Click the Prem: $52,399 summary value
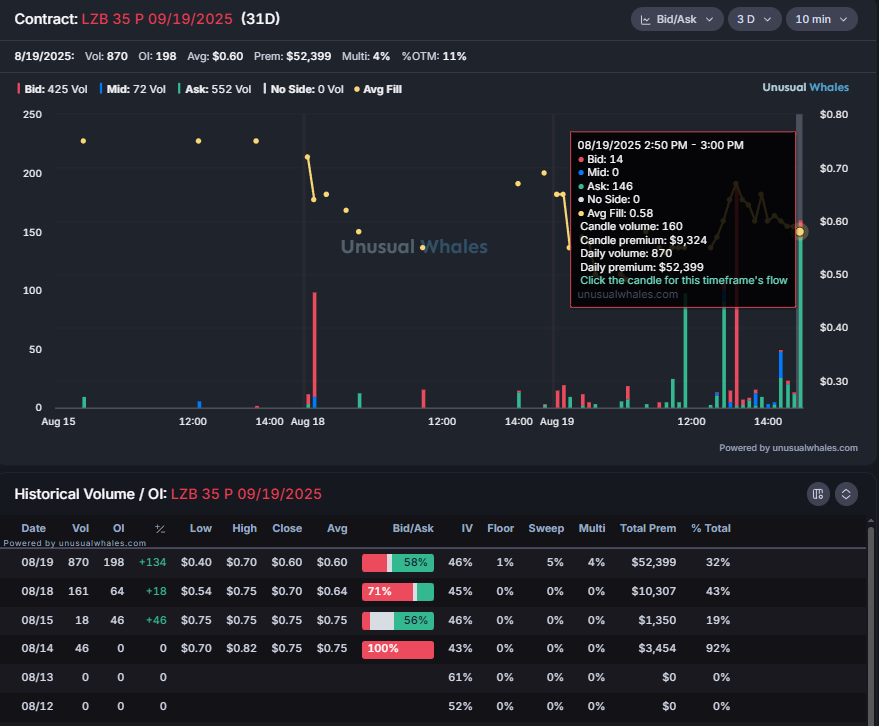 [292, 56]
